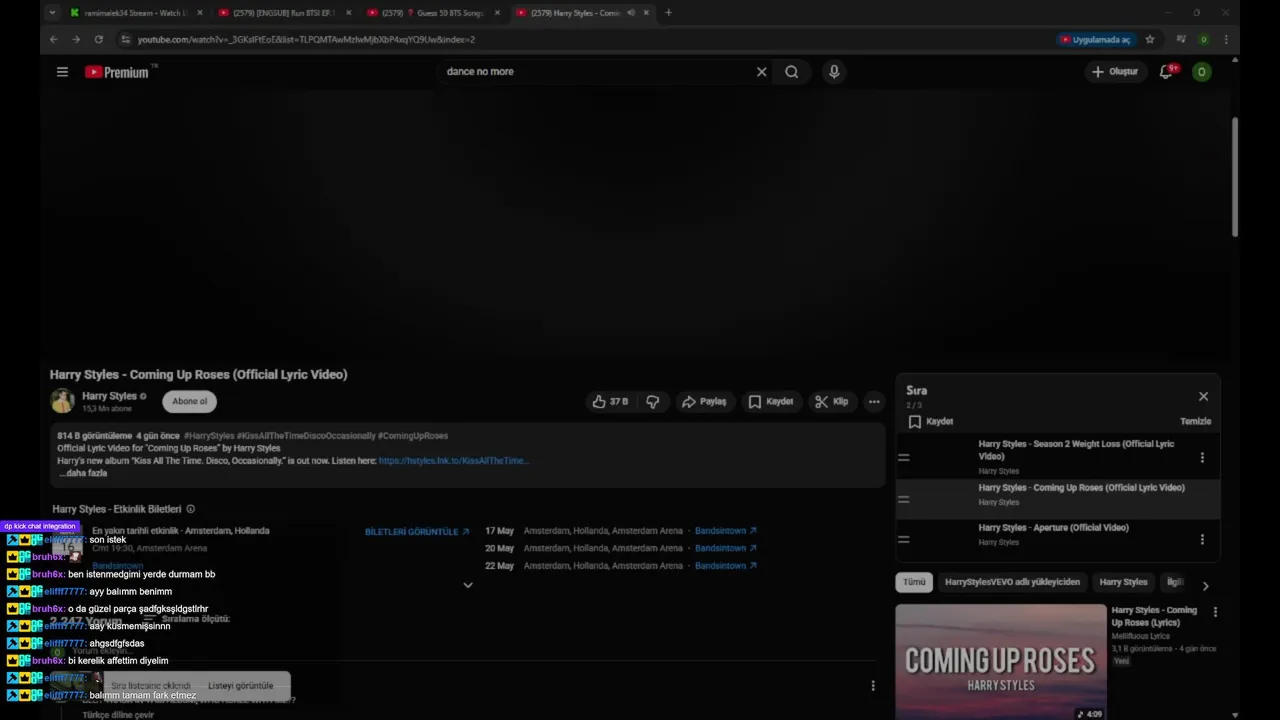Reload the page in the browser toolbar
Image resolution: width=1280 pixels, height=720 pixels.
click(x=98, y=39)
